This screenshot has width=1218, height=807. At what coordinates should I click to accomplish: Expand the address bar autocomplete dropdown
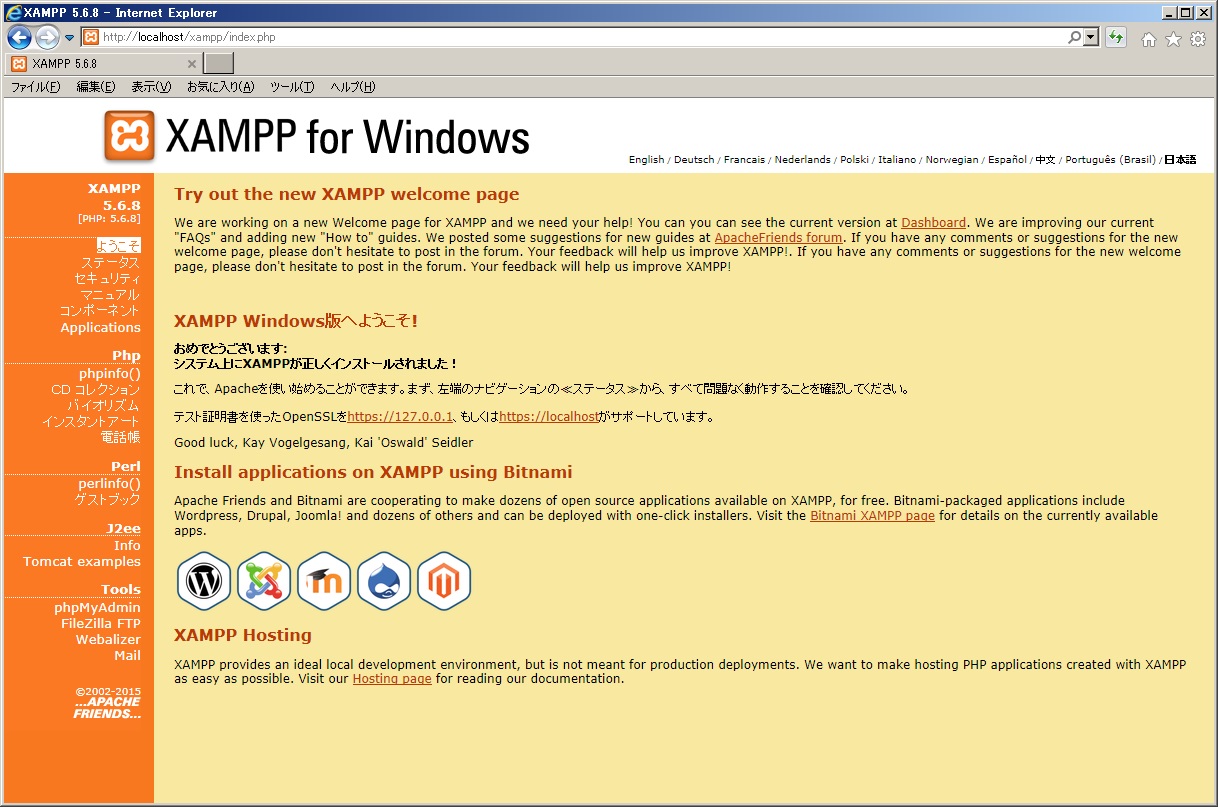click(x=1090, y=38)
